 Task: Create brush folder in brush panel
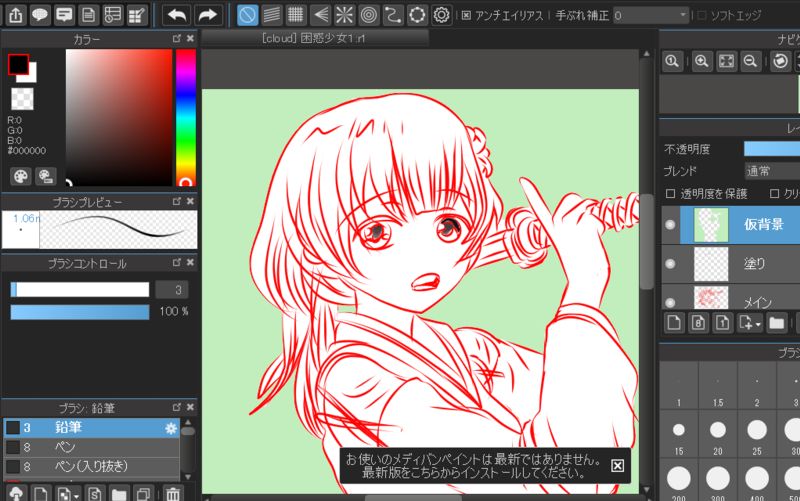pos(119,493)
